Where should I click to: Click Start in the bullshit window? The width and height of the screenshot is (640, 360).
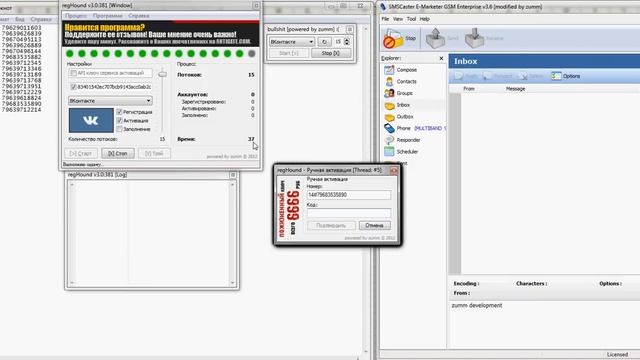(289, 53)
